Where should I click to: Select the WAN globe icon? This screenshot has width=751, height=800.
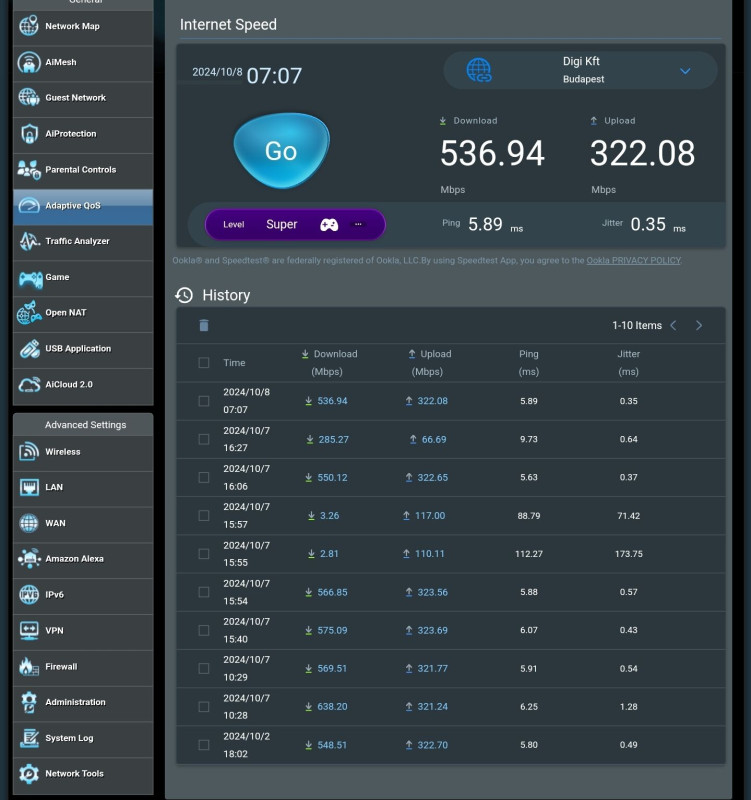point(29,523)
